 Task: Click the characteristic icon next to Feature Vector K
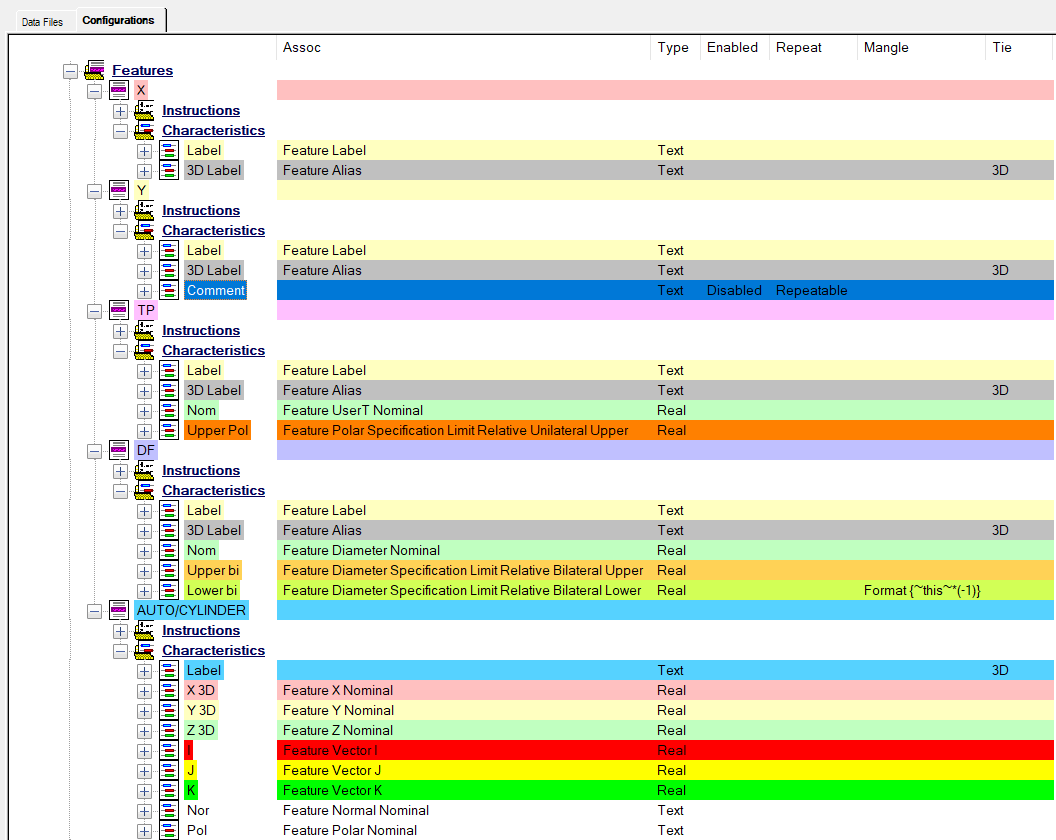(x=168, y=790)
